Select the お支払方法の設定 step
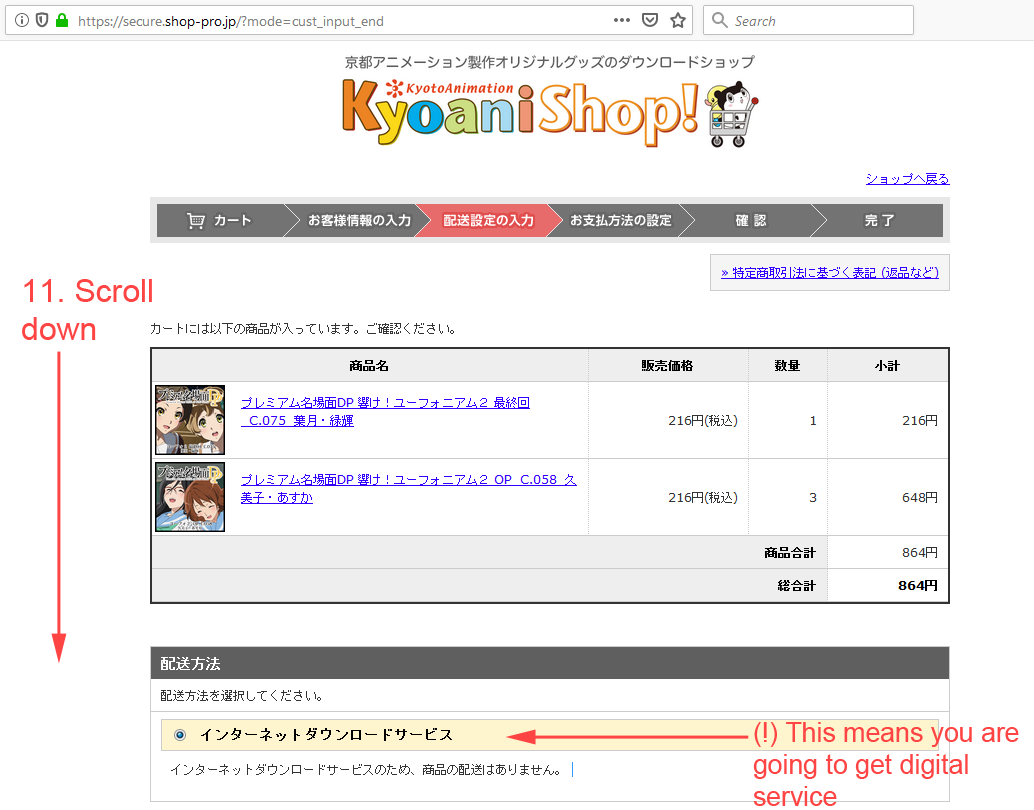This screenshot has width=1034, height=810. (x=620, y=220)
